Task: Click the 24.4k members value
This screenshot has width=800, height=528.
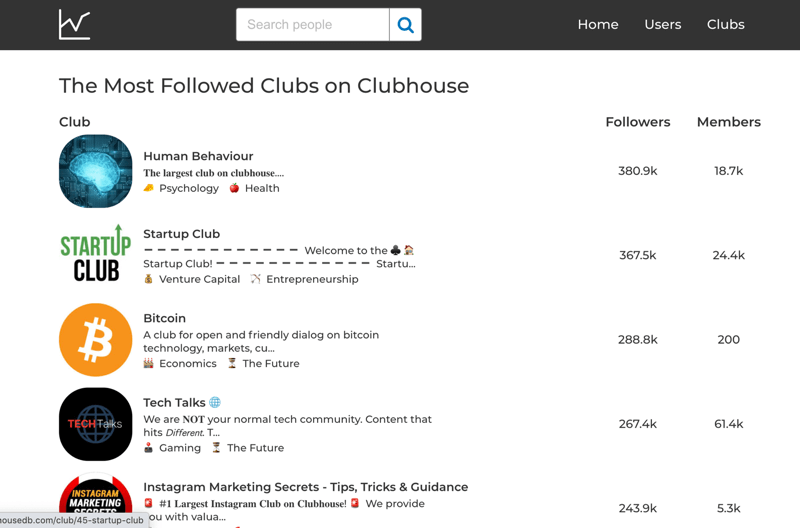Action: 729,255
